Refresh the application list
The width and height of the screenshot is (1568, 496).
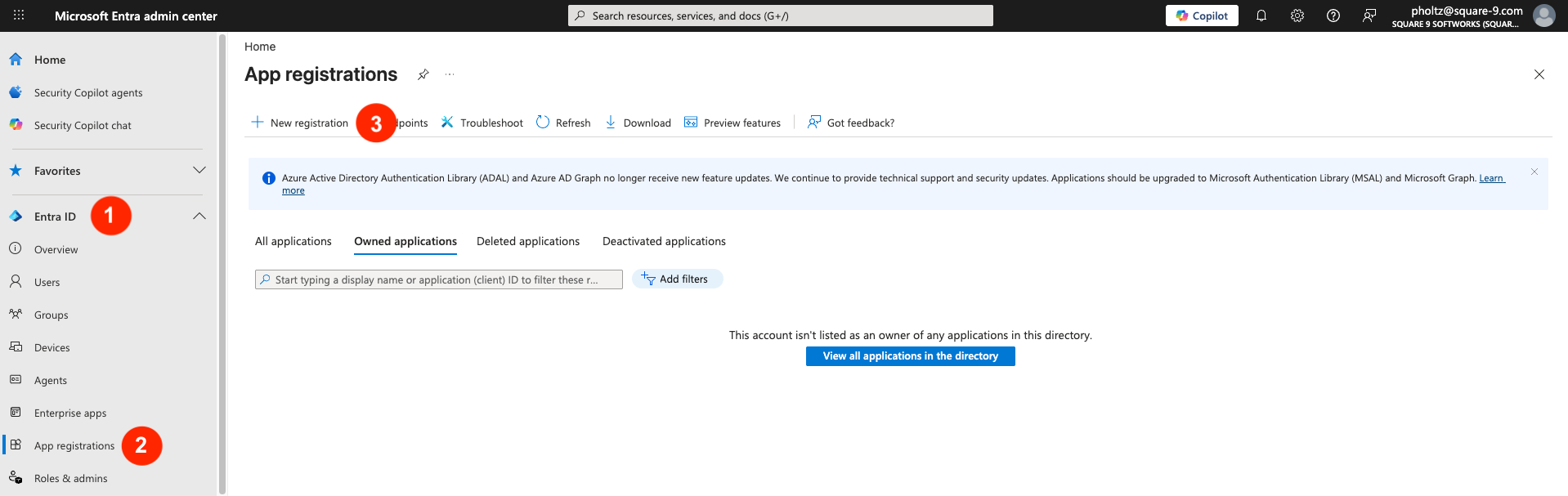tap(563, 123)
